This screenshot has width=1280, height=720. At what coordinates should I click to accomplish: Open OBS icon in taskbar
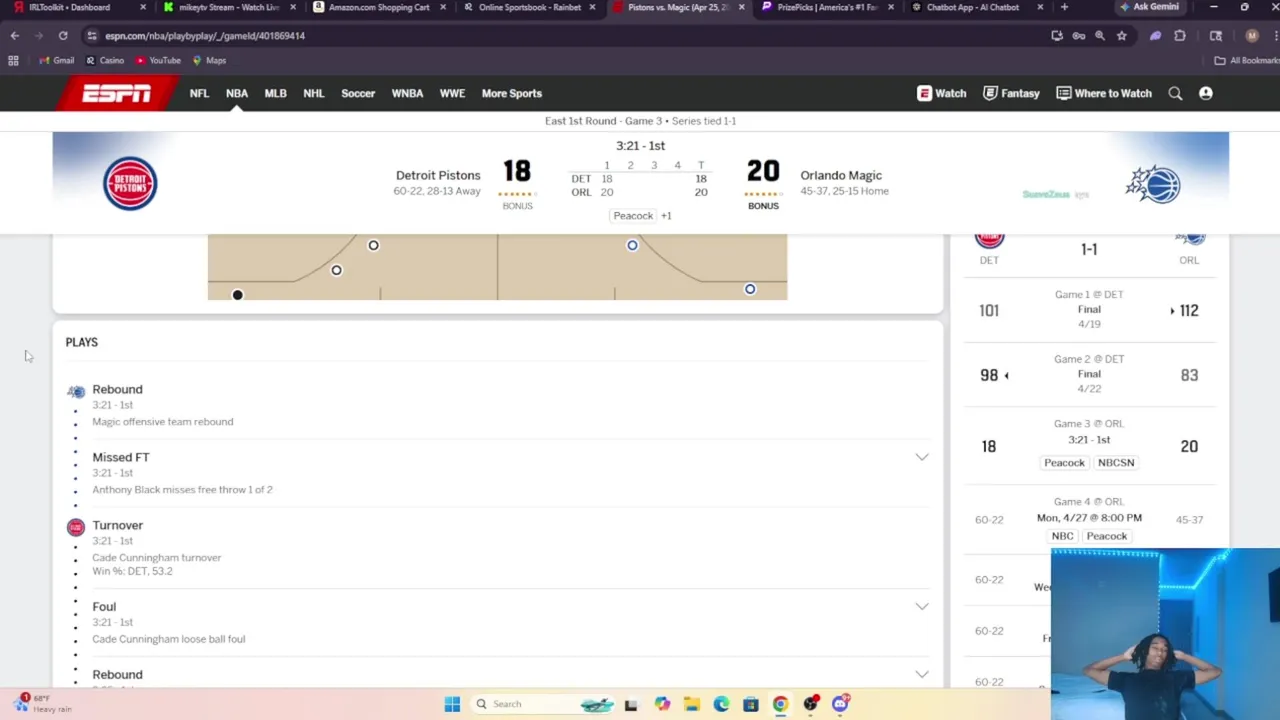click(811, 704)
